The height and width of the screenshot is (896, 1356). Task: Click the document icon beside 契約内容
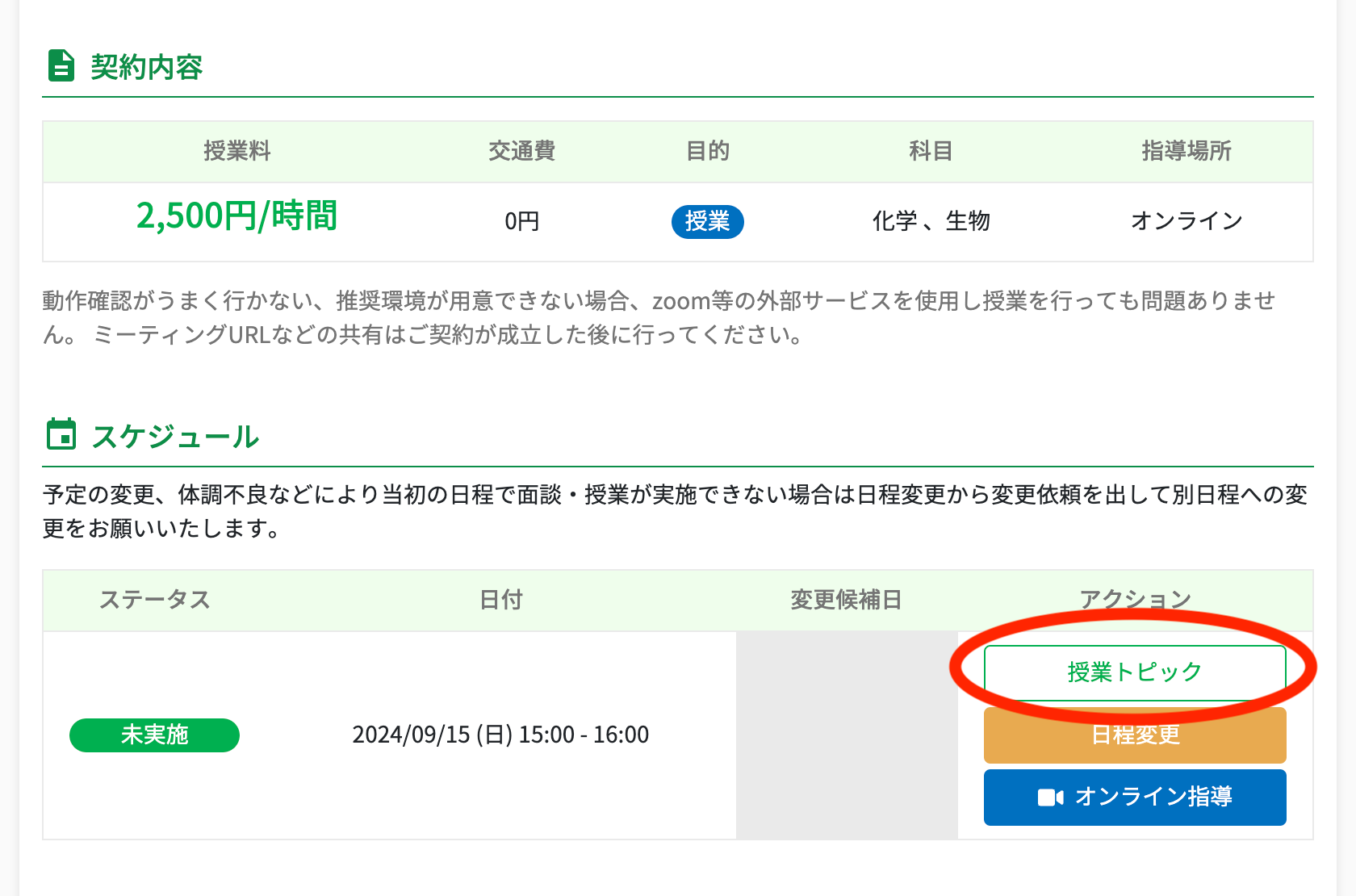click(61, 66)
